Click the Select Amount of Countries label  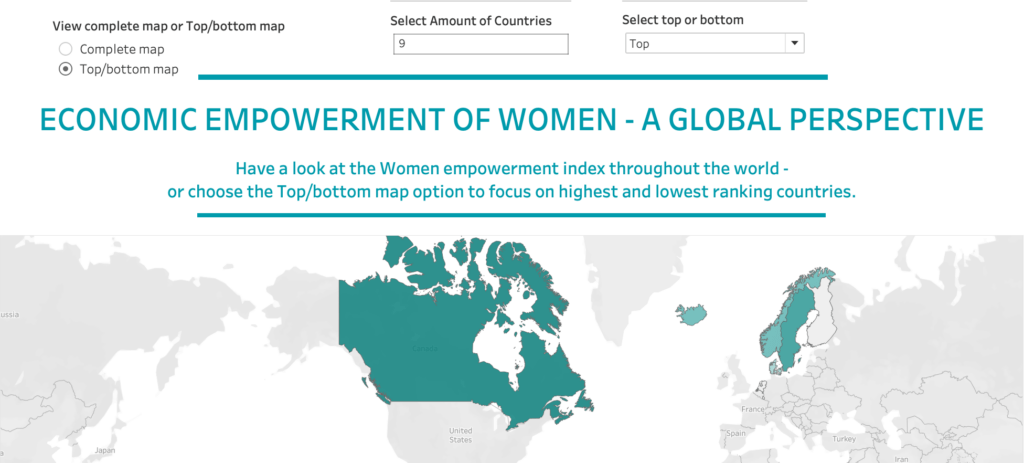(470, 20)
